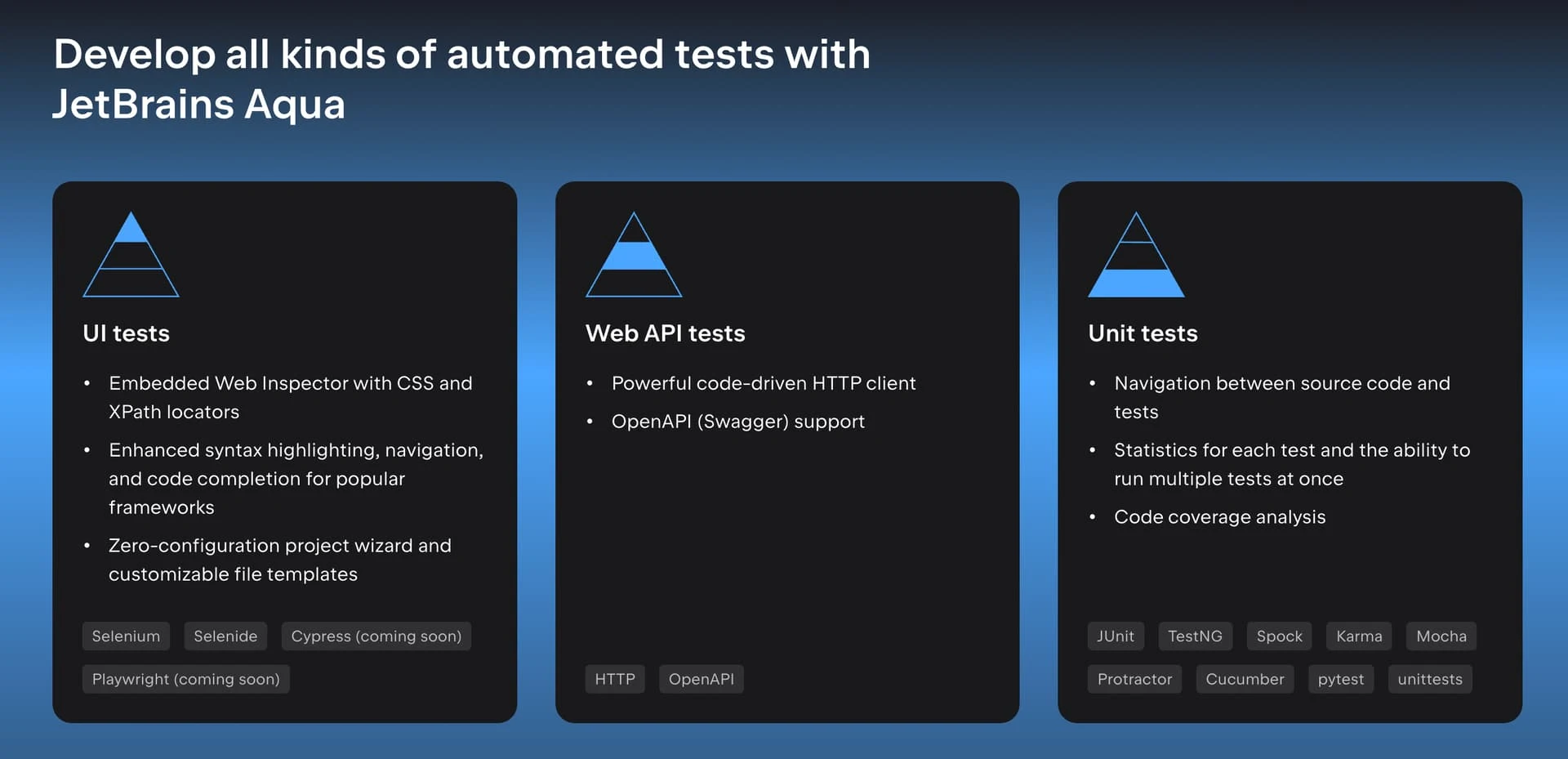This screenshot has height=759, width=1568.
Task: Select the HTTP tag
Action: (x=615, y=679)
